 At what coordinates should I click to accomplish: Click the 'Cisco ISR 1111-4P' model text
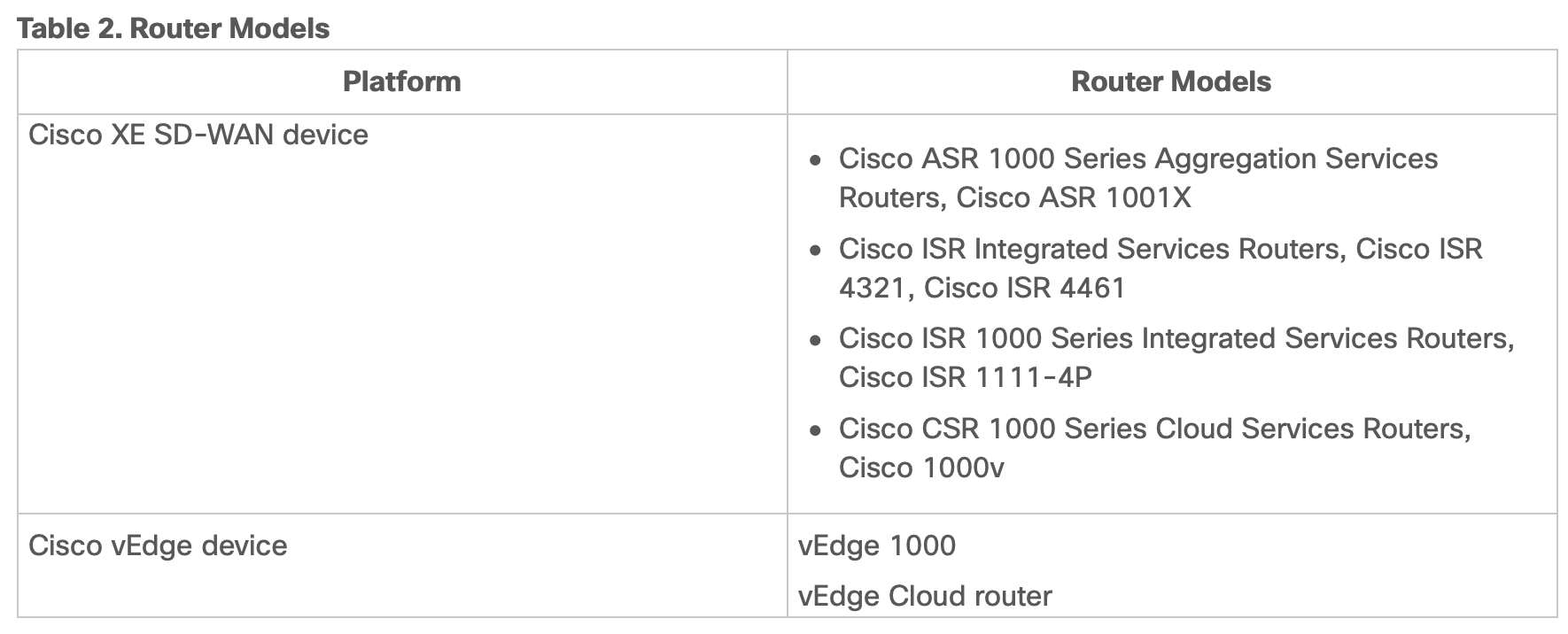point(966,377)
